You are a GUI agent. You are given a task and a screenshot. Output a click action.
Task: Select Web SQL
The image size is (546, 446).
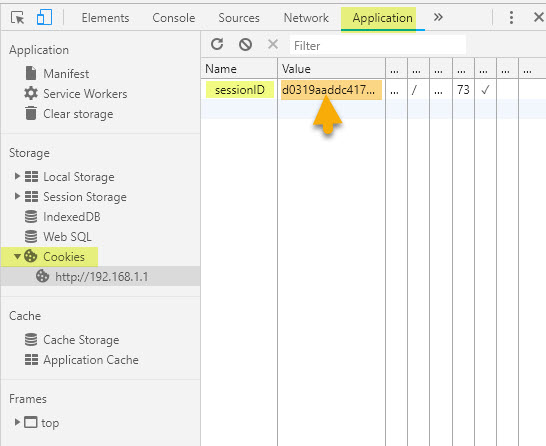click(67, 237)
